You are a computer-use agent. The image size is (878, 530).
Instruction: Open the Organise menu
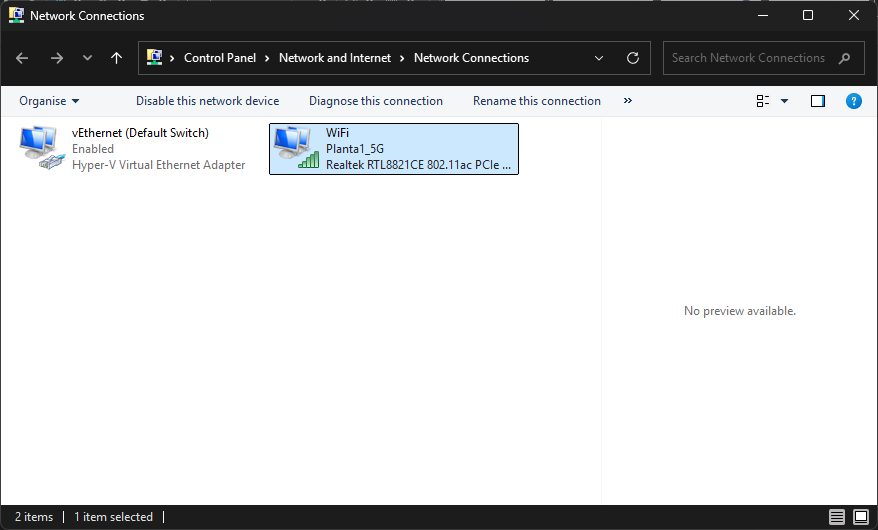point(49,101)
